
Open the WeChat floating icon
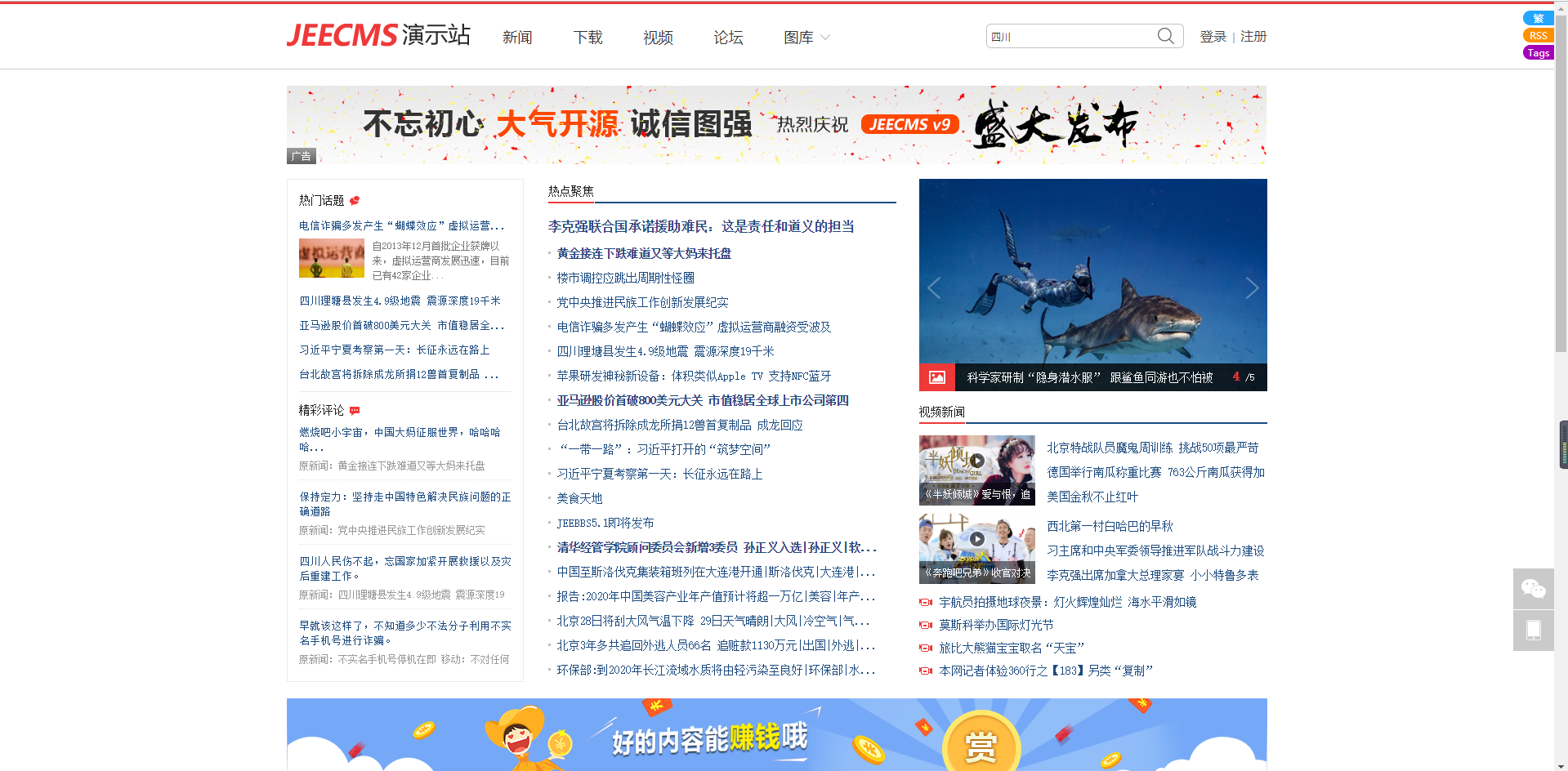(x=1533, y=589)
